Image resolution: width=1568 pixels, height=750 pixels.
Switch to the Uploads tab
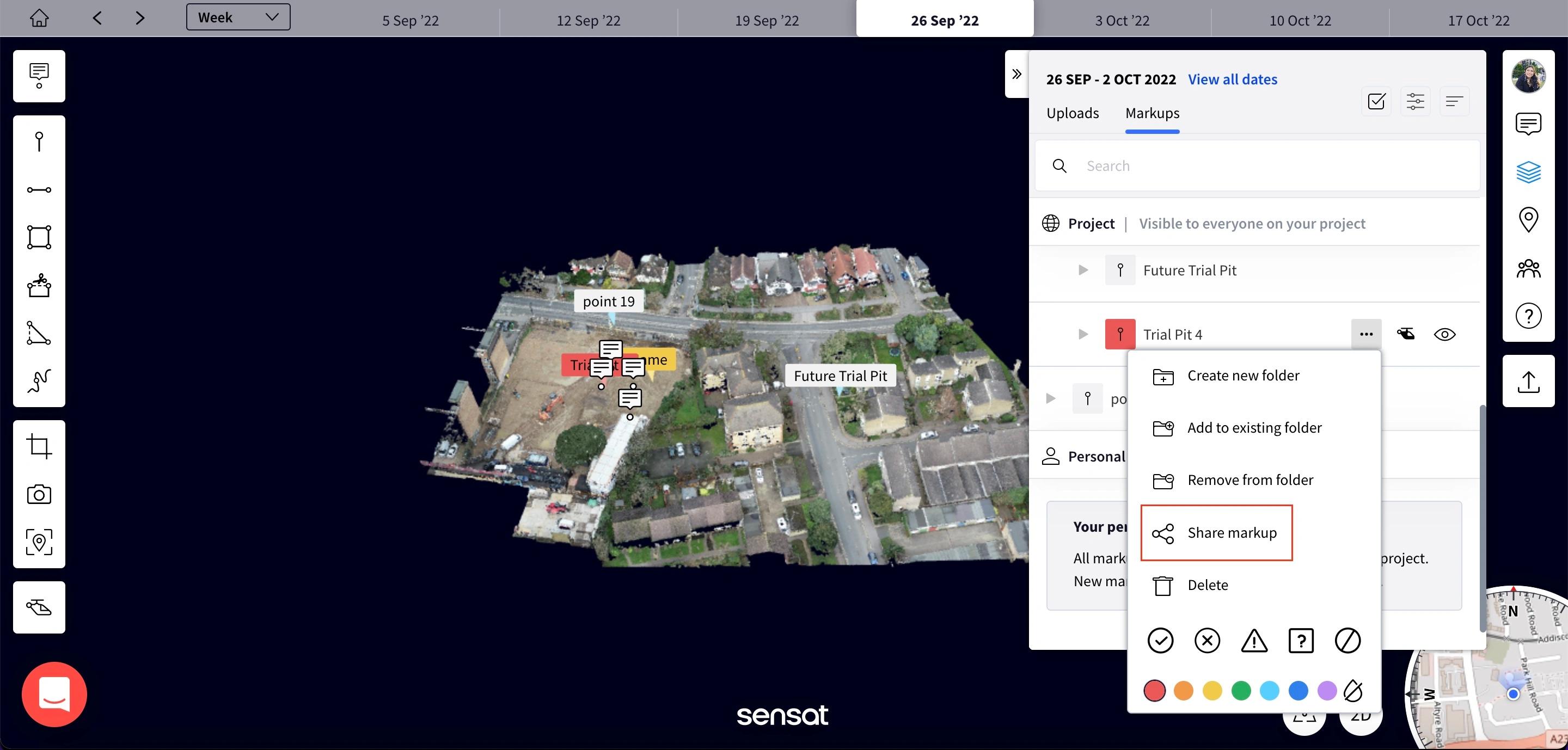(1072, 113)
